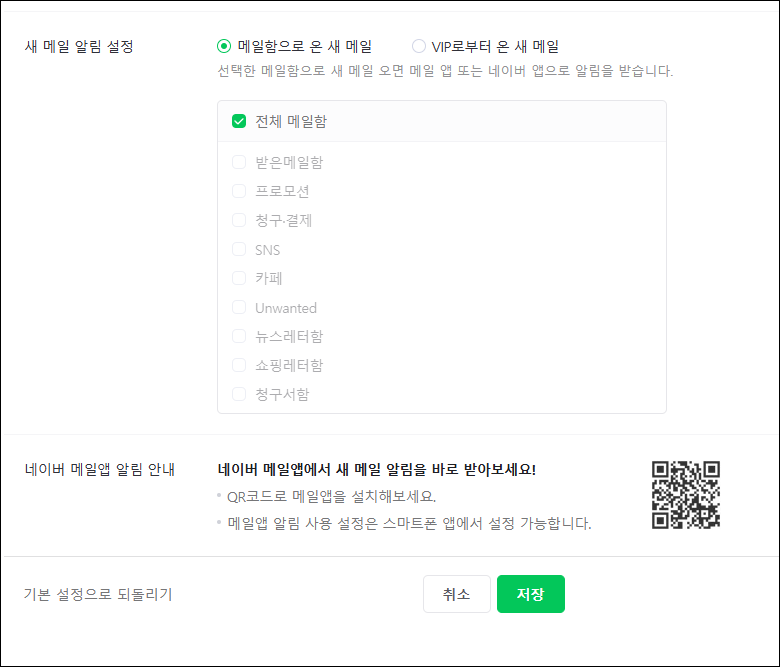Click the 받은메일함 label text
780x667 pixels.
289,162
